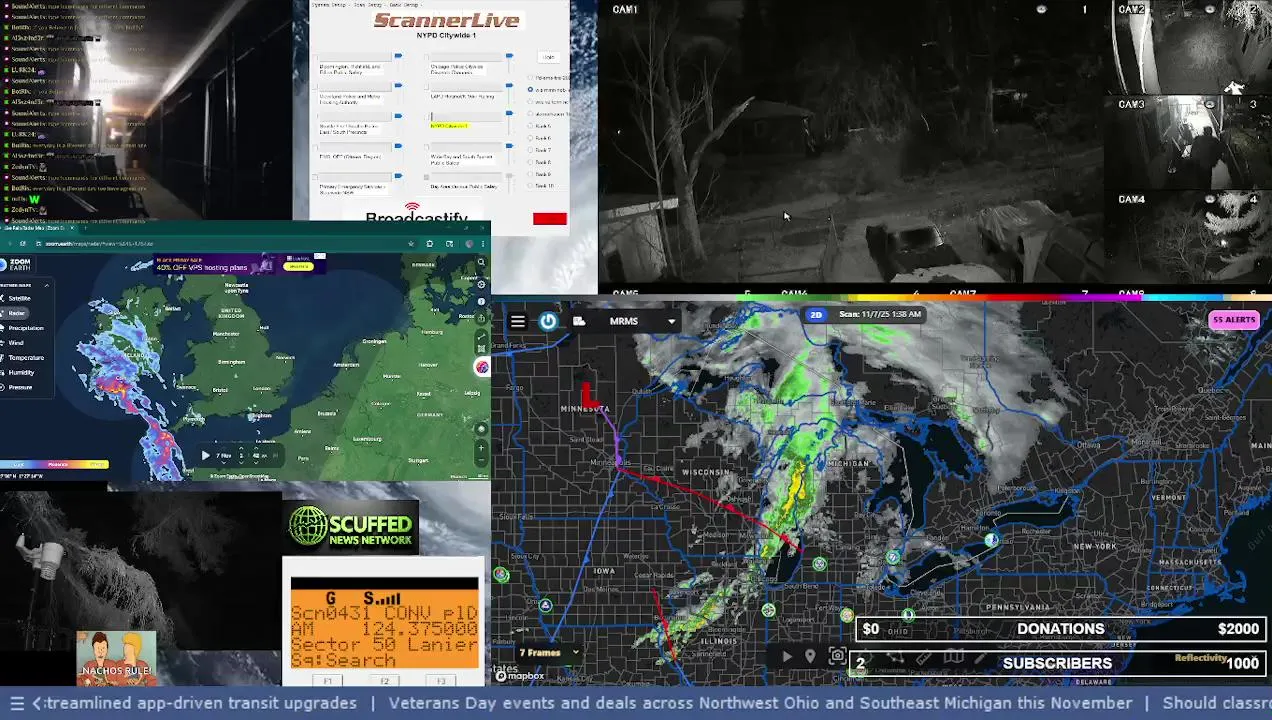
Task: Select the Radar layer in Zoom Earth
Action: (15, 313)
